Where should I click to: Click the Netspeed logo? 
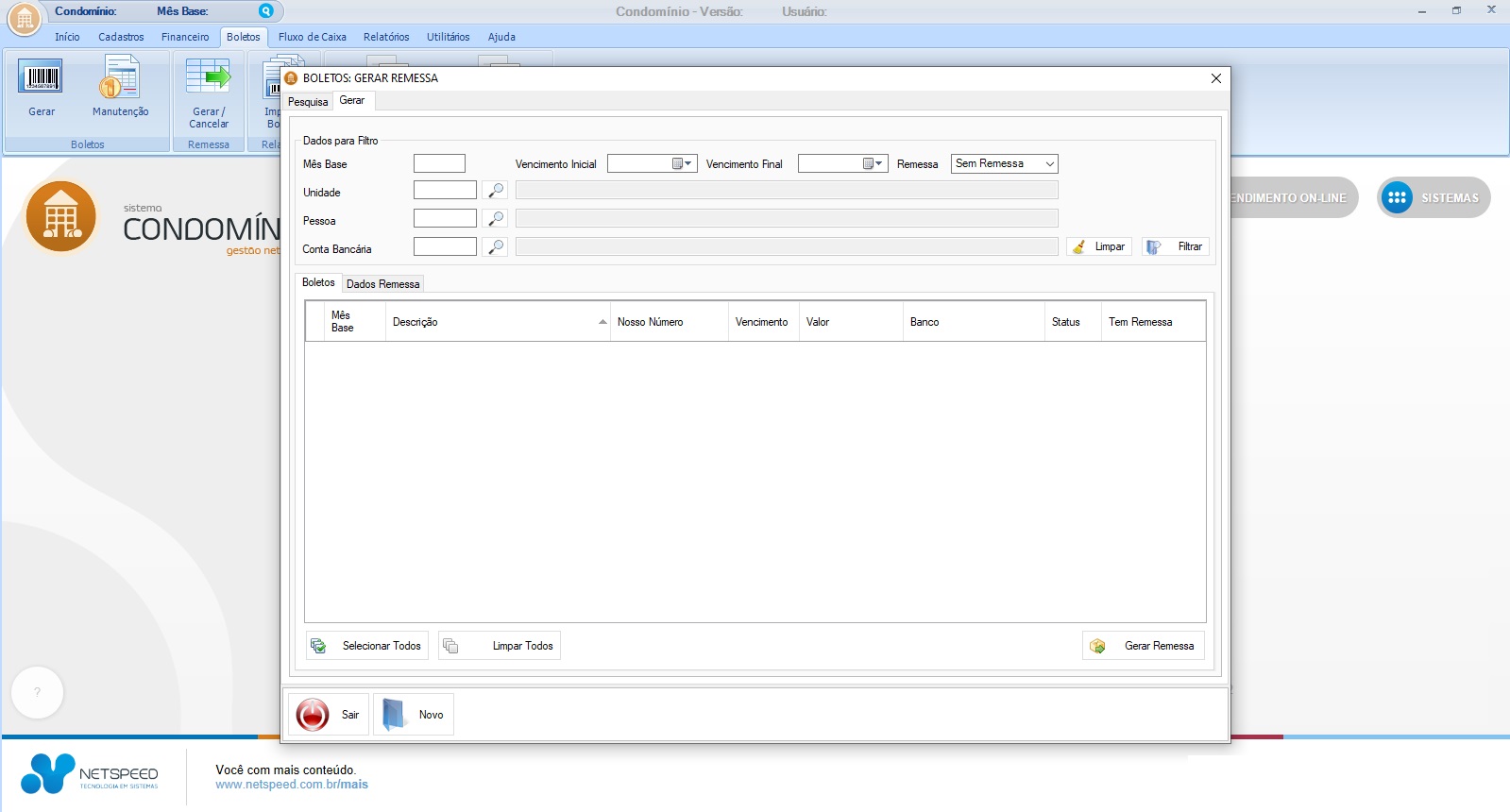tap(90, 774)
